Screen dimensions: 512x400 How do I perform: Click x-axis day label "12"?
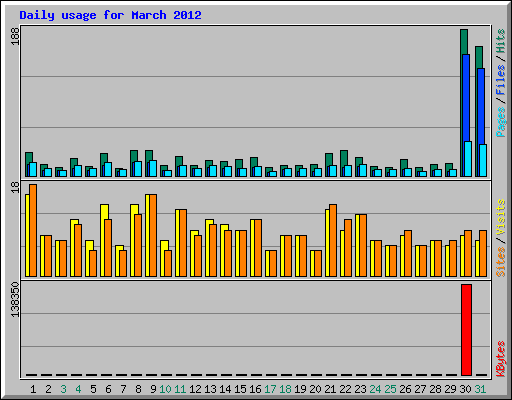(x=195, y=389)
